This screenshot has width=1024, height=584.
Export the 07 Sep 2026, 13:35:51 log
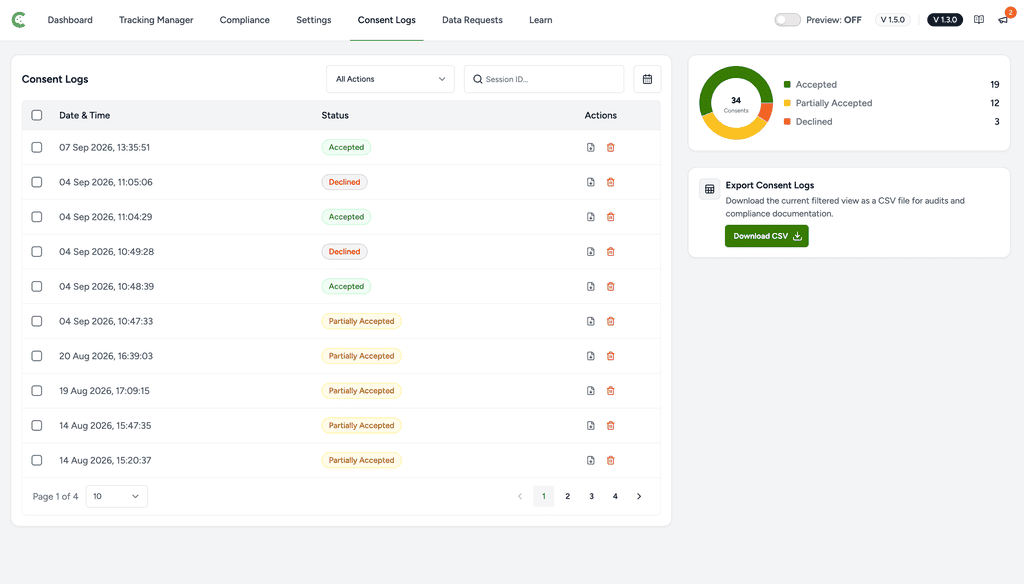click(x=590, y=148)
